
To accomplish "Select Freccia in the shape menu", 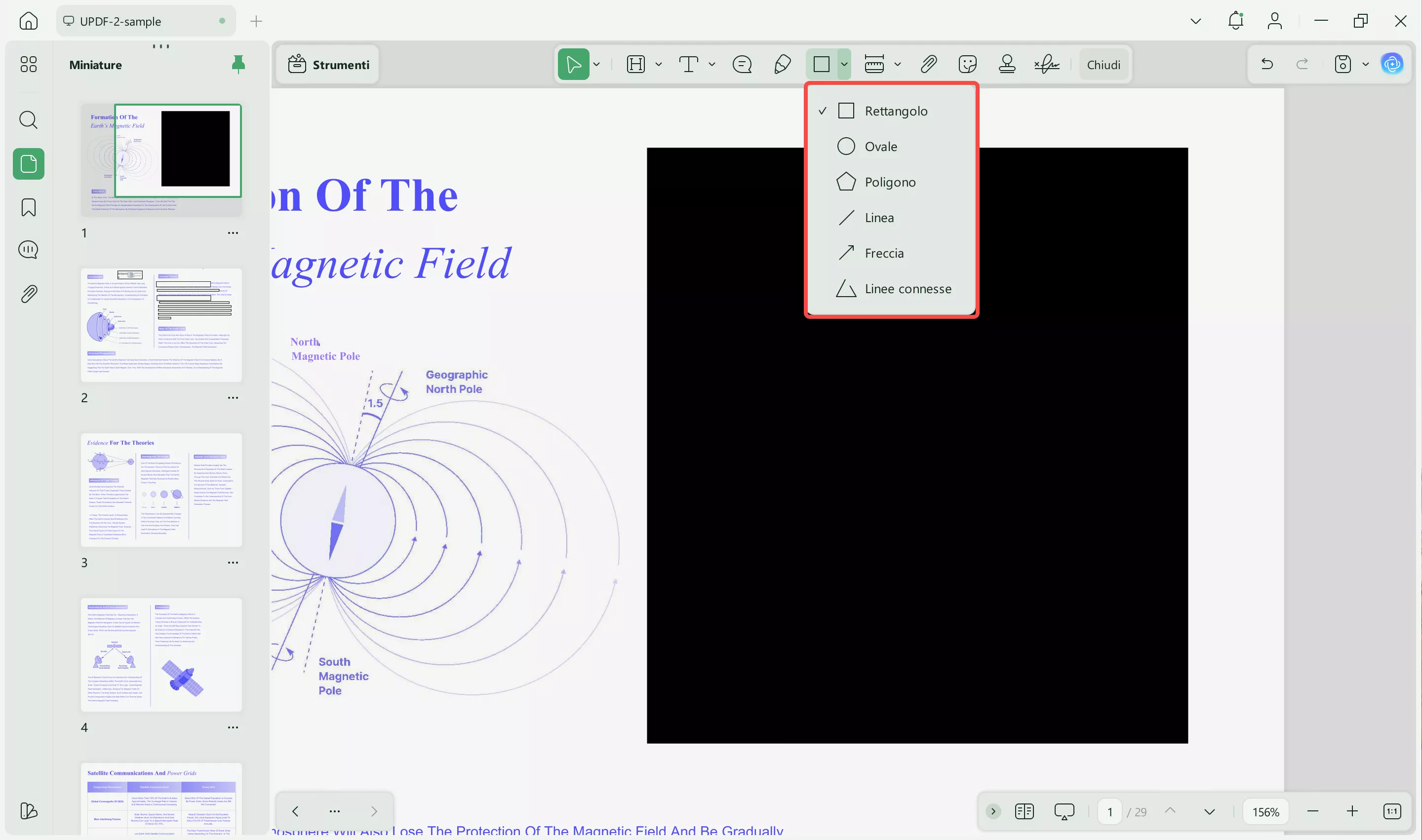I will coord(883,253).
